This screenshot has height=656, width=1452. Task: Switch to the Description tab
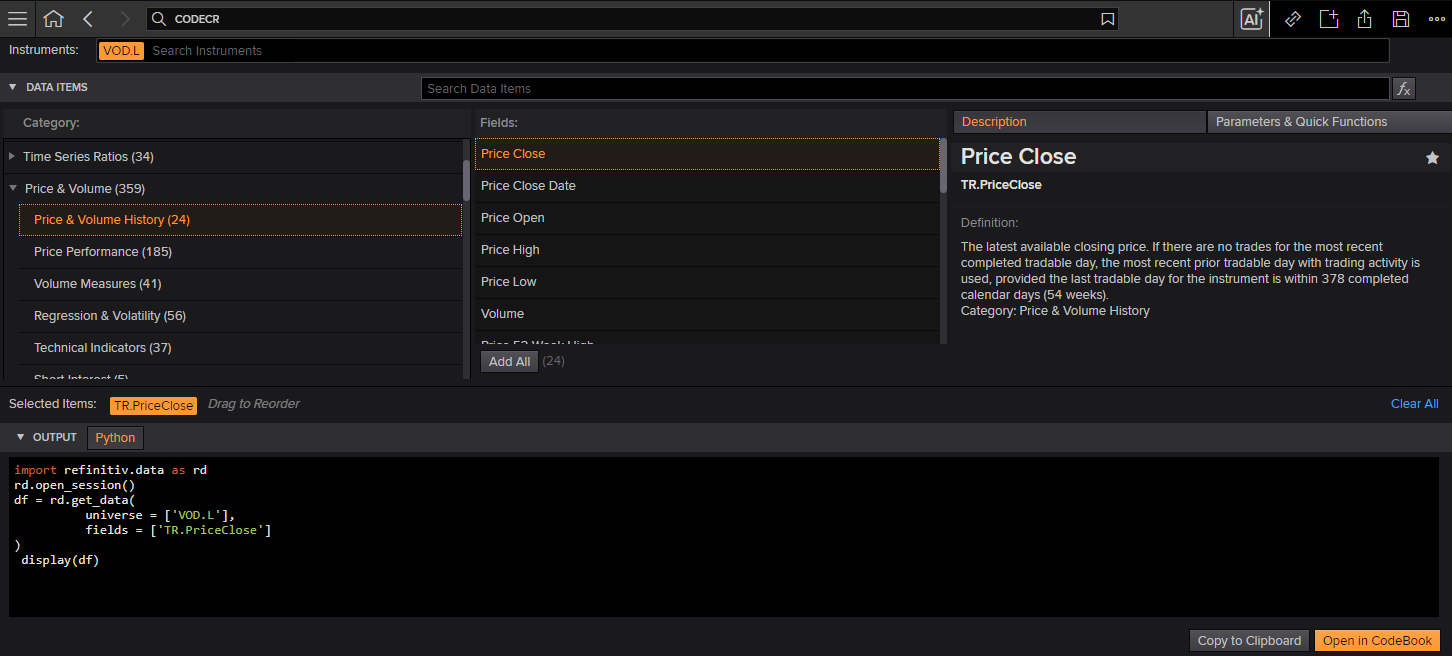(x=1079, y=122)
